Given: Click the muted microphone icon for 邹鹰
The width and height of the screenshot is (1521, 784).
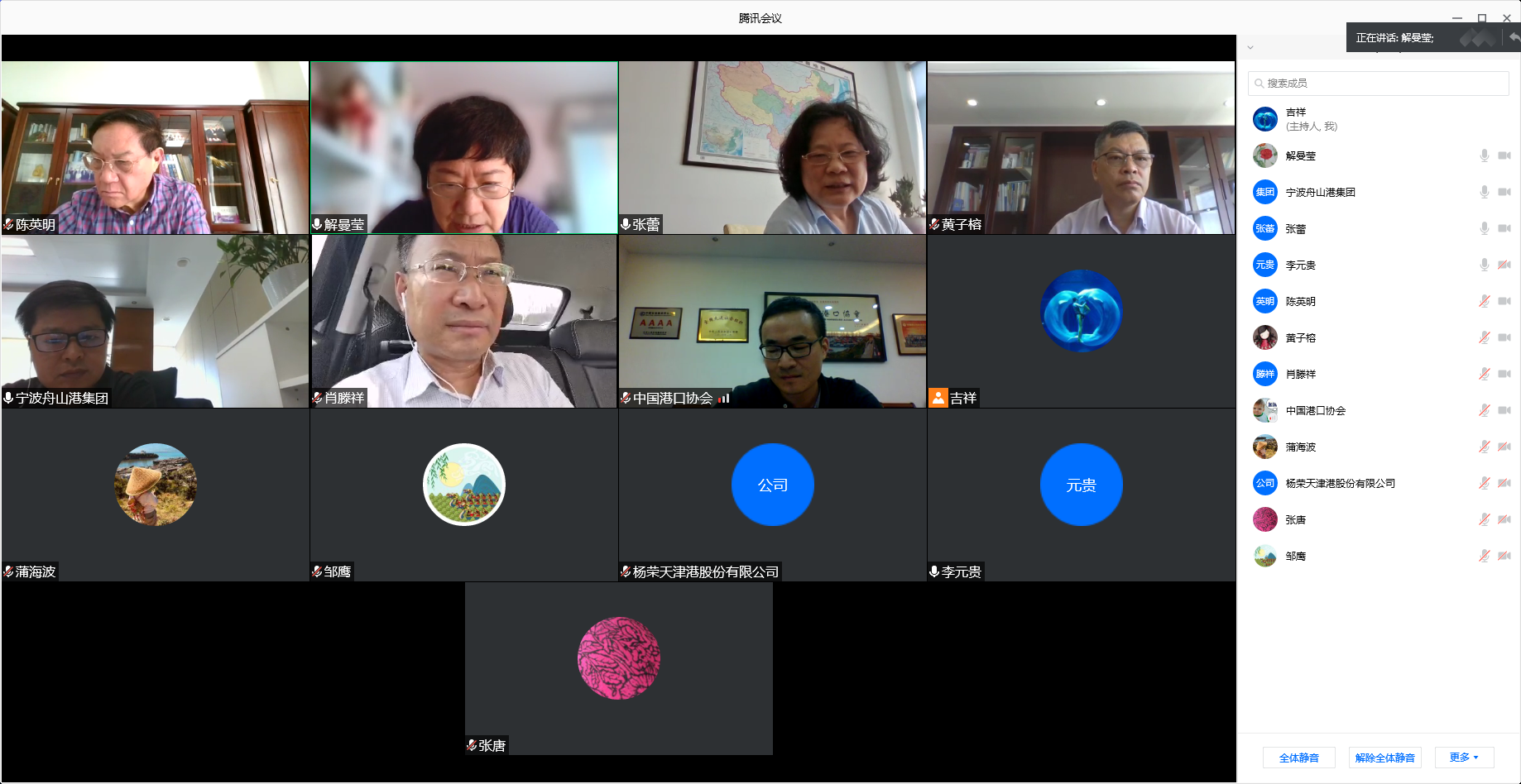Looking at the screenshot, I should (1485, 556).
